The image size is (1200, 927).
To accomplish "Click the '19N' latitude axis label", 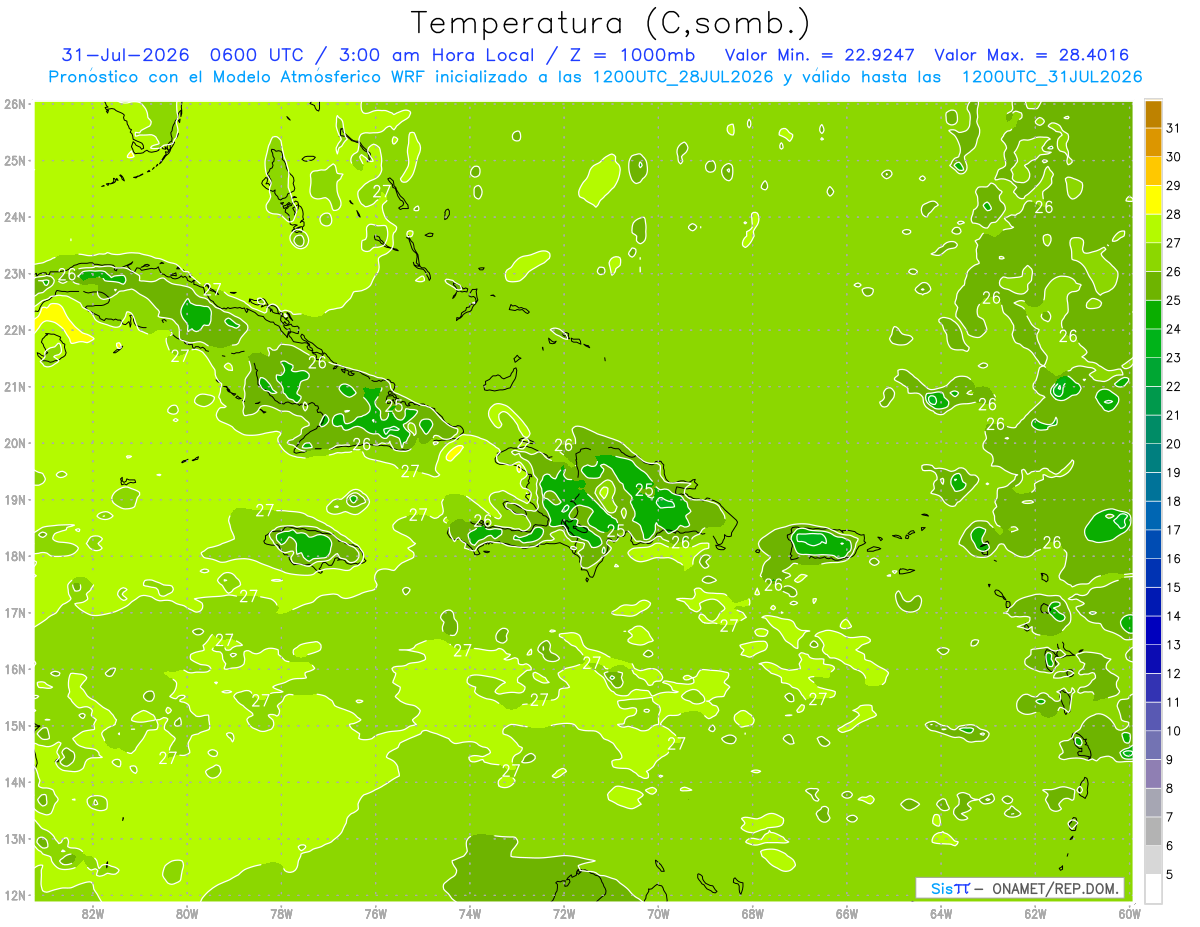I will (x=15, y=499).
